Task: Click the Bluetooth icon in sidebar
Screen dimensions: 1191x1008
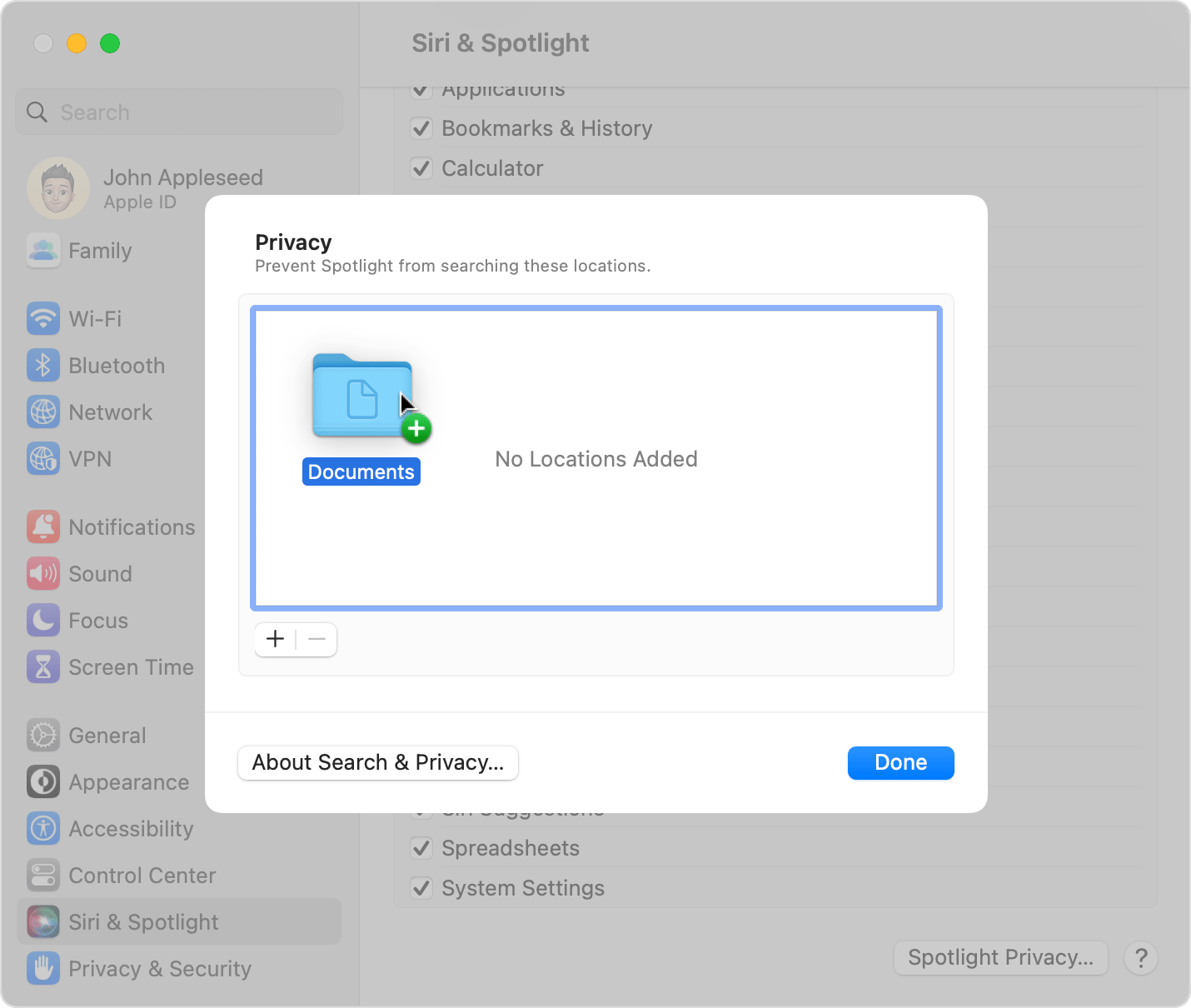Action: (43, 365)
